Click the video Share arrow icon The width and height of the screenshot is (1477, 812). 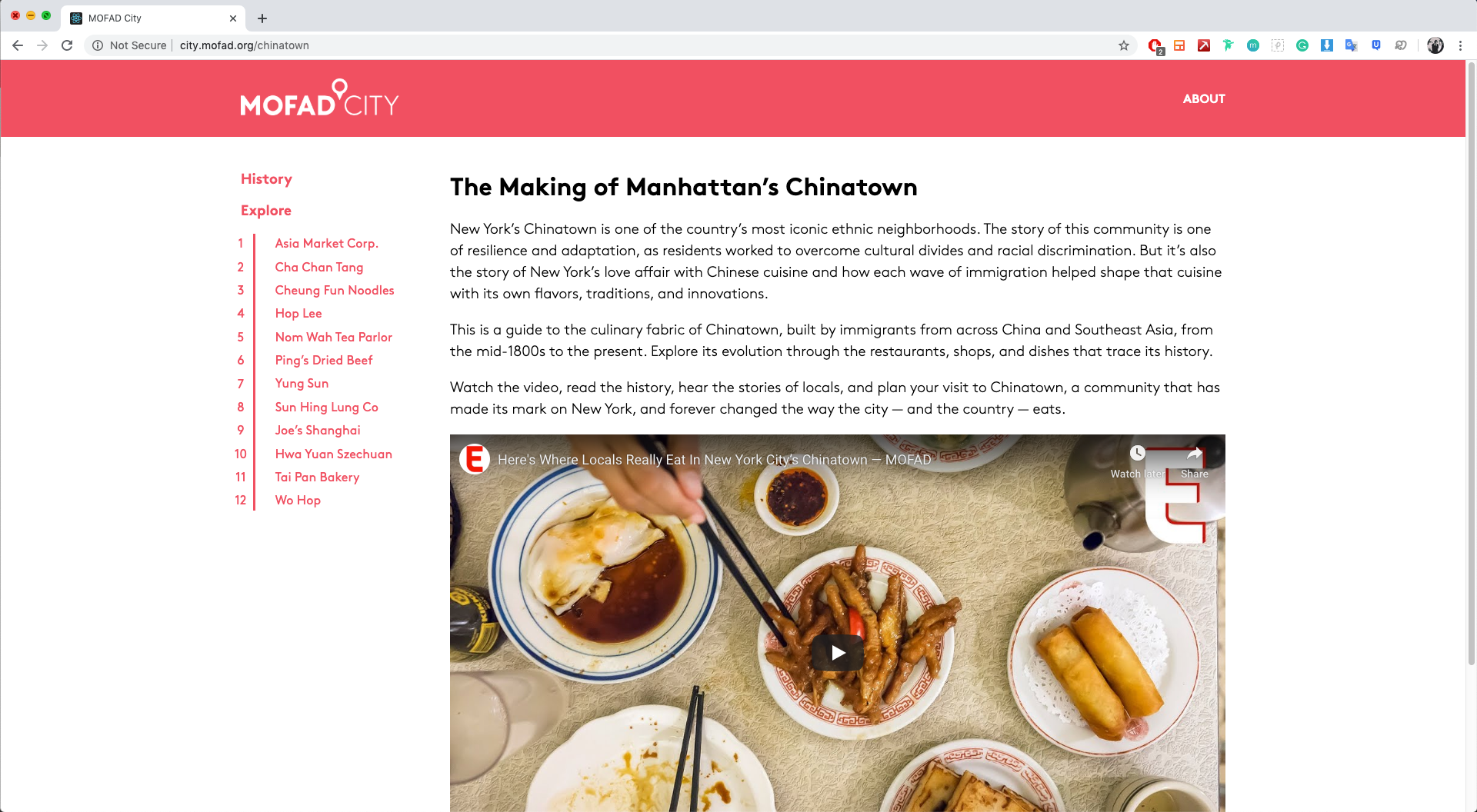1194,454
